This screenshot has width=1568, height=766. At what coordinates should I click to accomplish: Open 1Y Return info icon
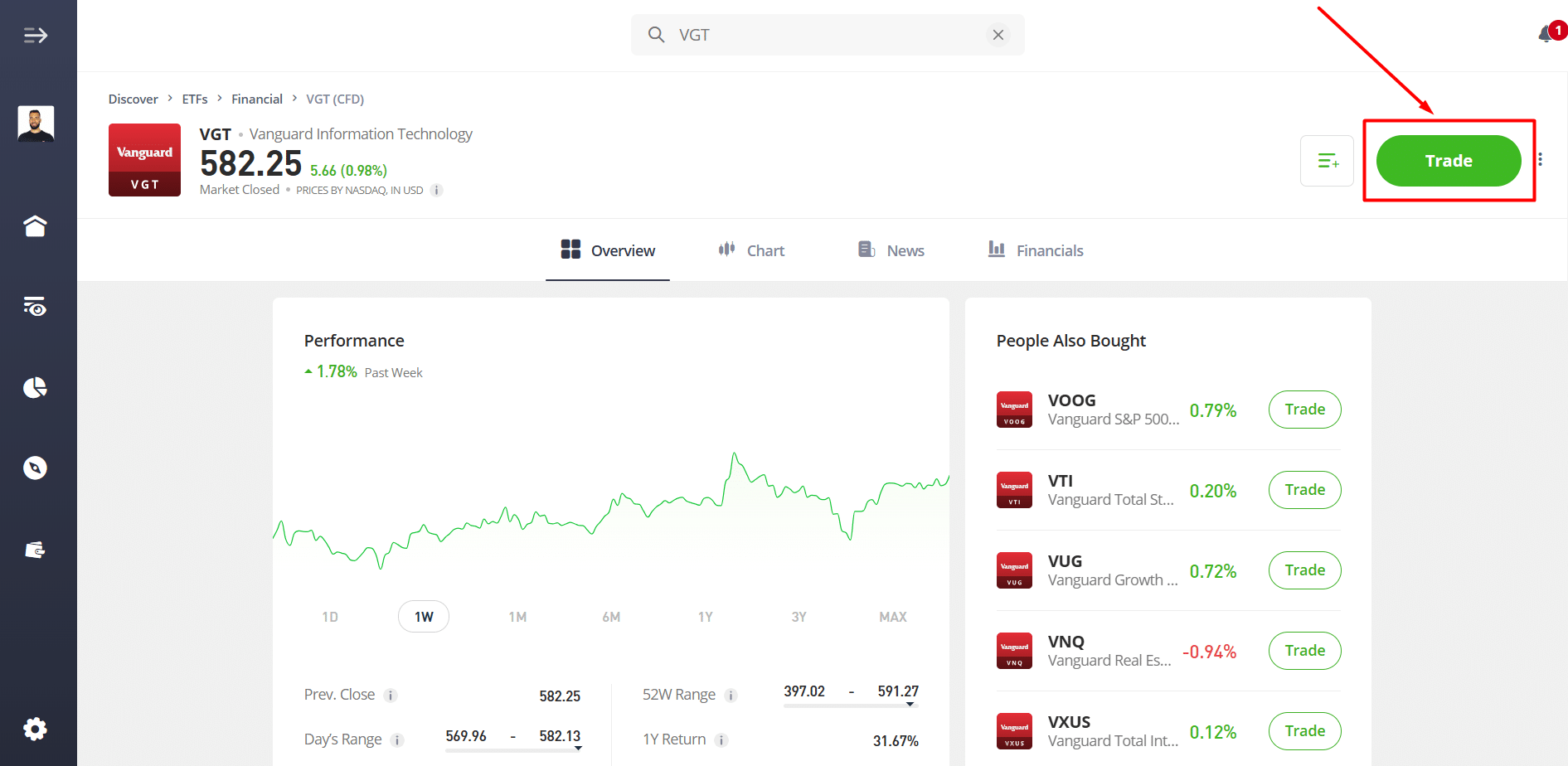coord(721,740)
